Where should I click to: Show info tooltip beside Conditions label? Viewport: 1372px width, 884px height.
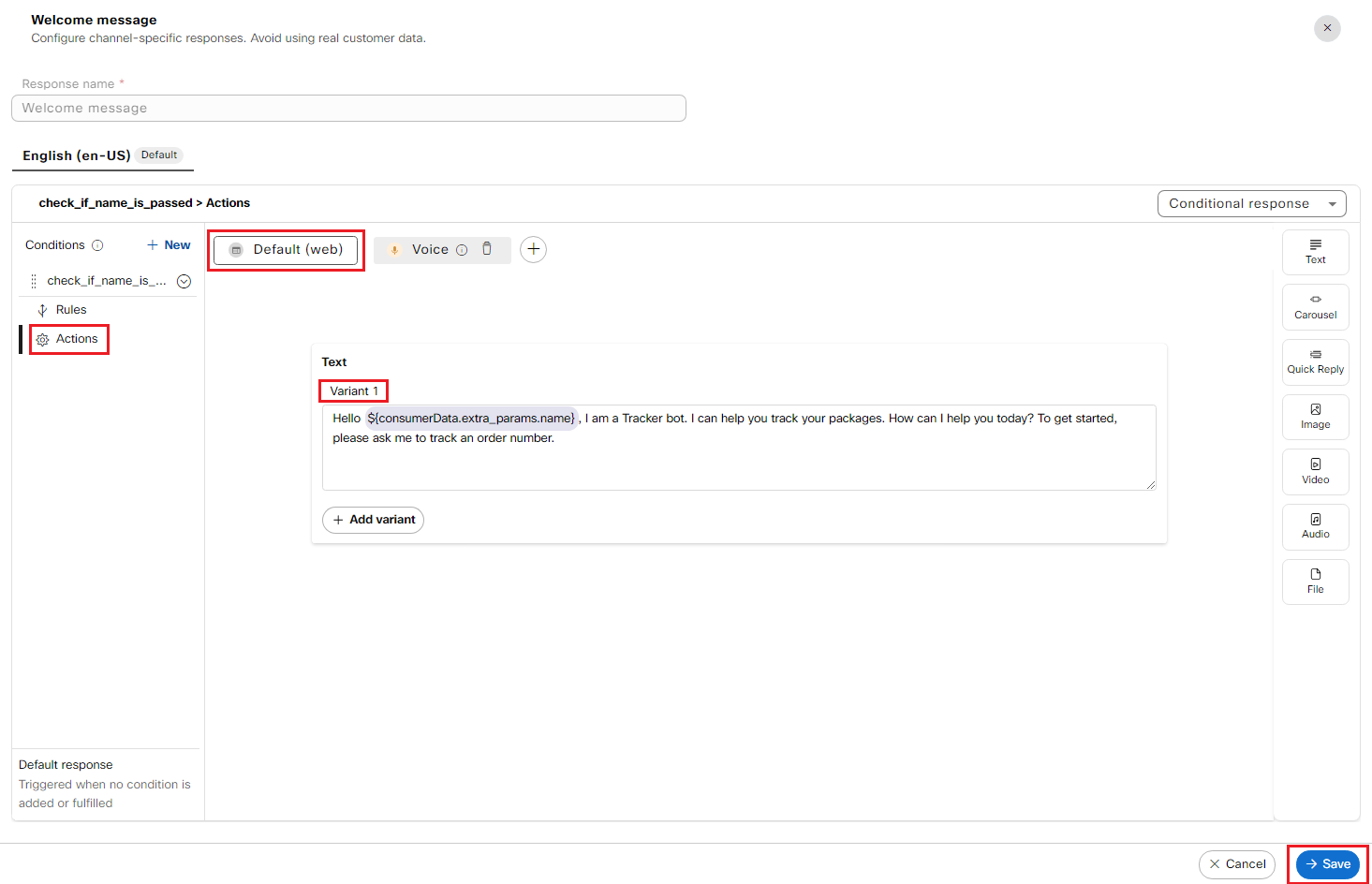click(97, 245)
